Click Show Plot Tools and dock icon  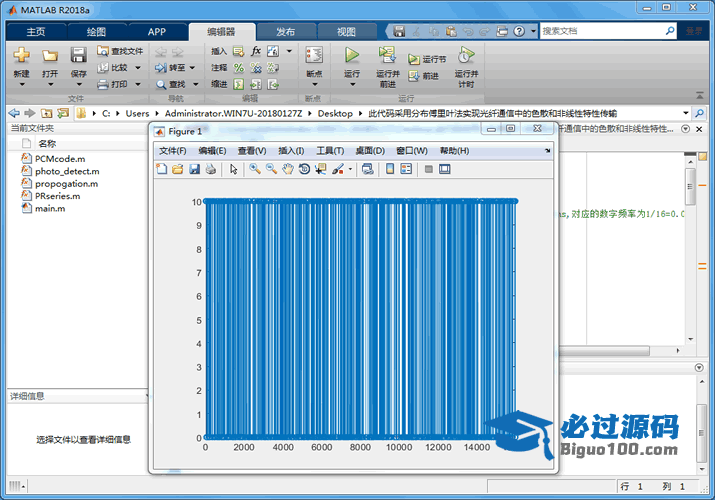click(445, 169)
